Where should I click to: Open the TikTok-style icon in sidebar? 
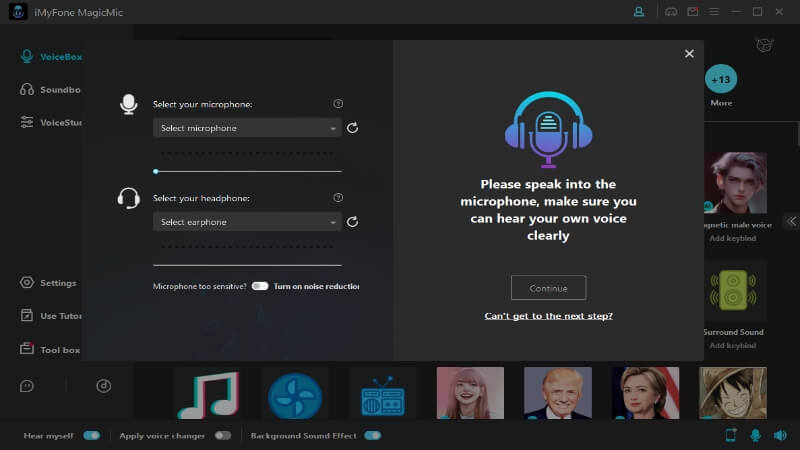[104, 386]
